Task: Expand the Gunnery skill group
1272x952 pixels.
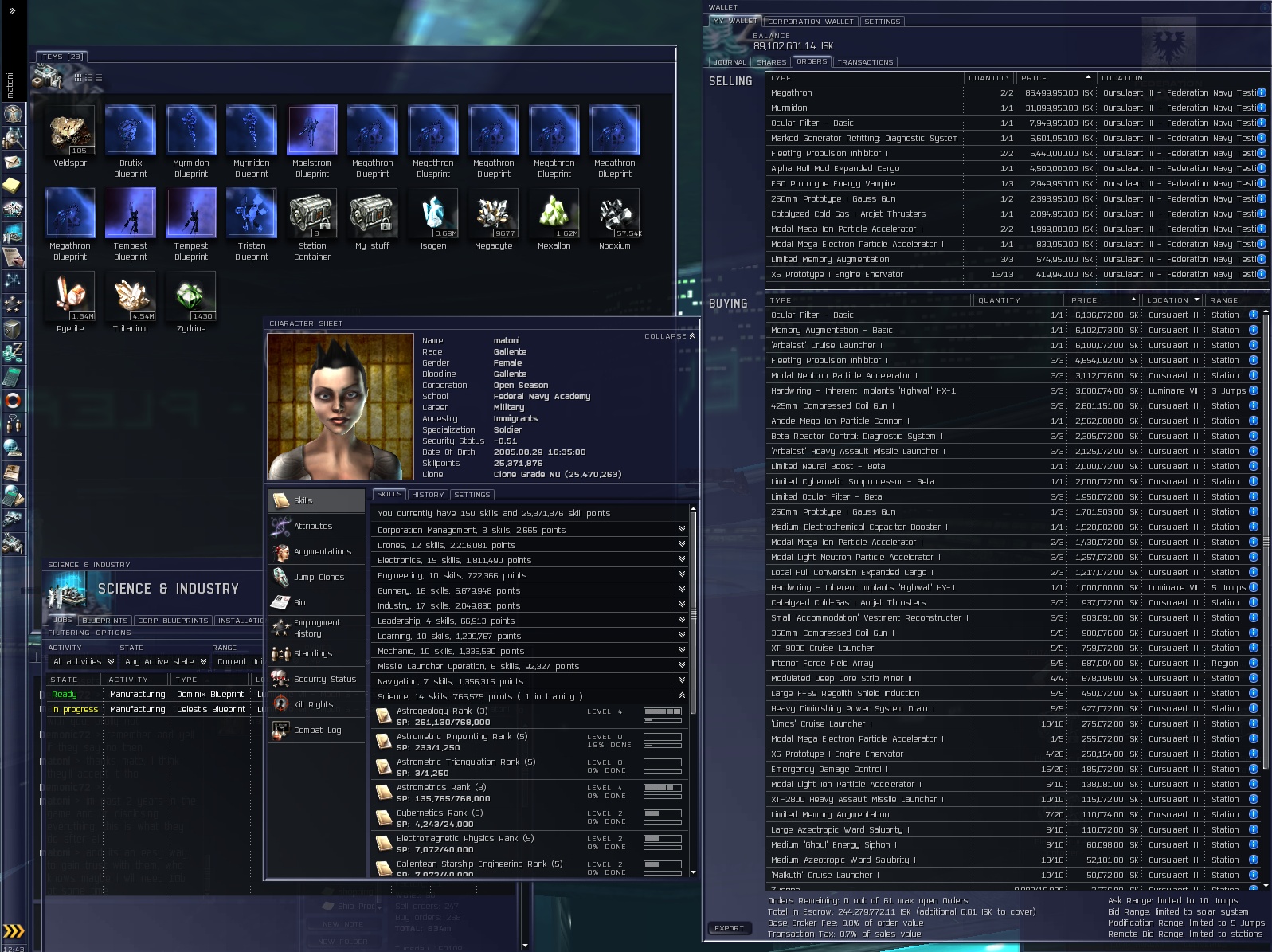Action: tap(682, 590)
